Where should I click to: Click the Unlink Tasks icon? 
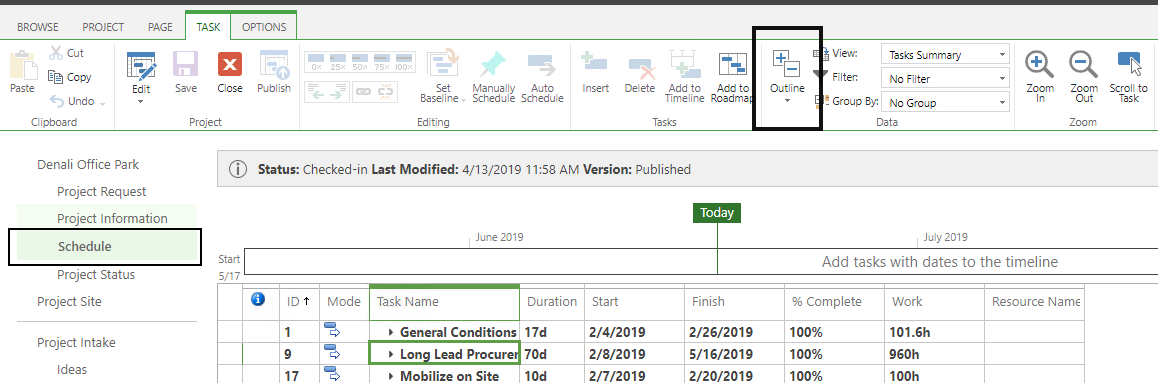pos(387,92)
